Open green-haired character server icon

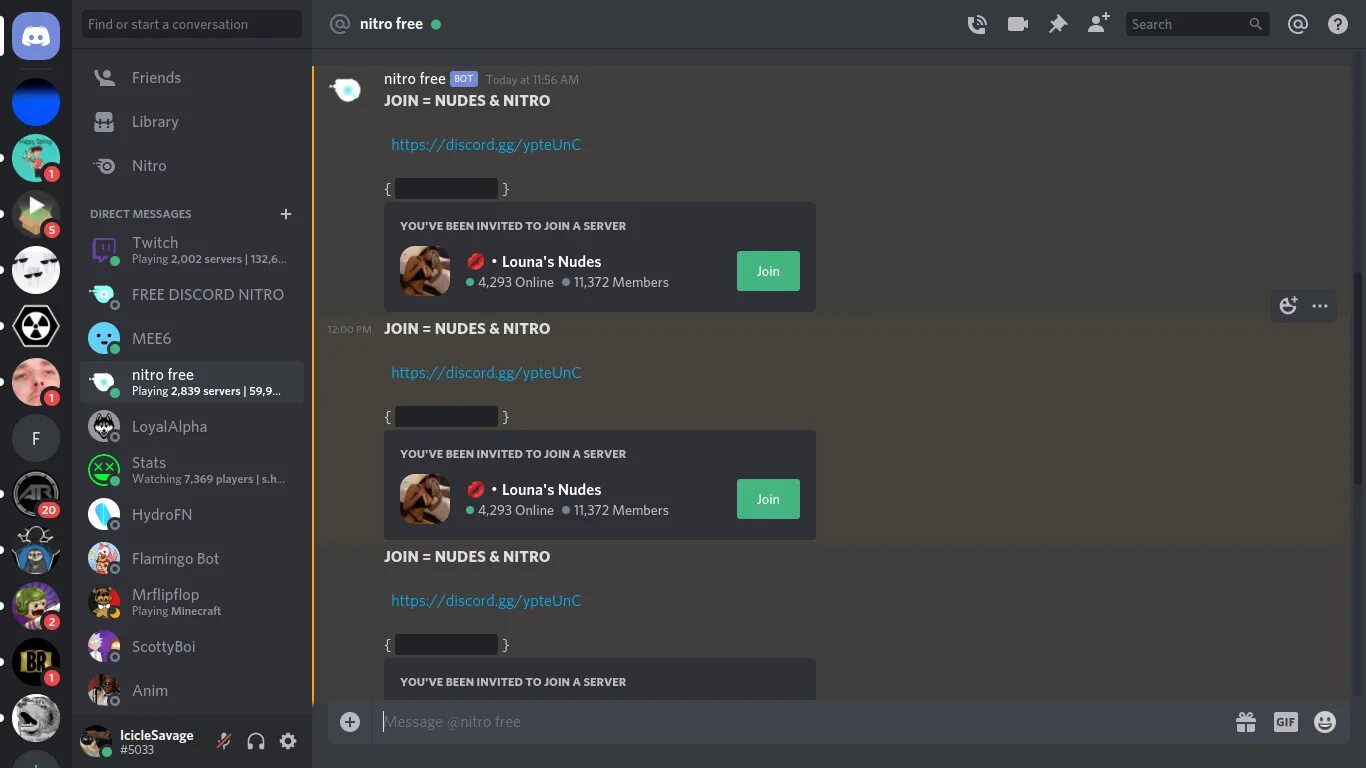(36, 606)
